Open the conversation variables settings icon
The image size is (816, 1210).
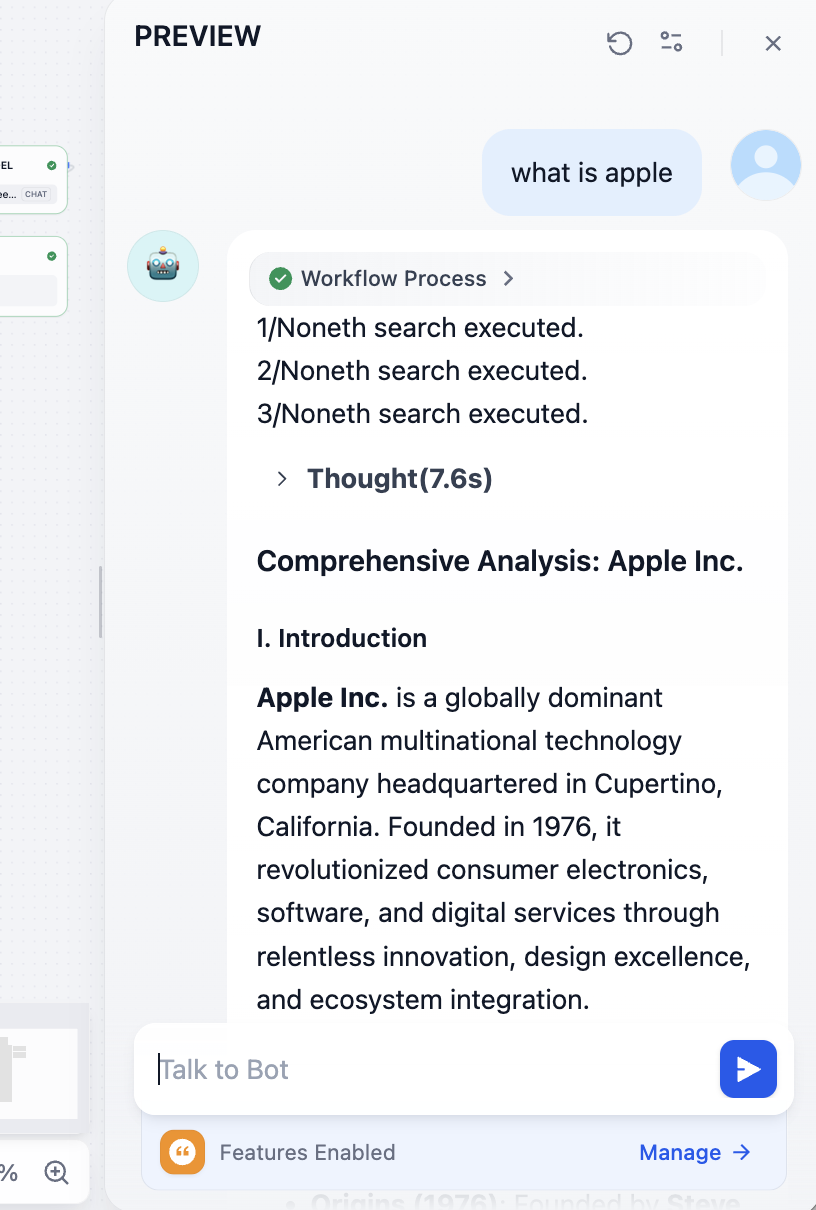click(x=671, y=42)
